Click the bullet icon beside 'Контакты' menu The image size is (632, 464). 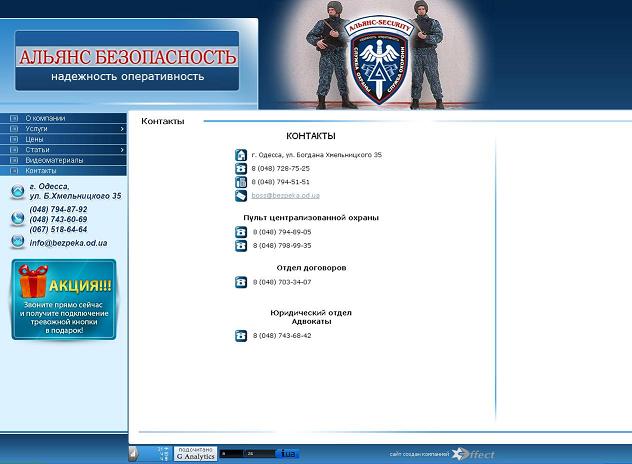pos(14,171)
